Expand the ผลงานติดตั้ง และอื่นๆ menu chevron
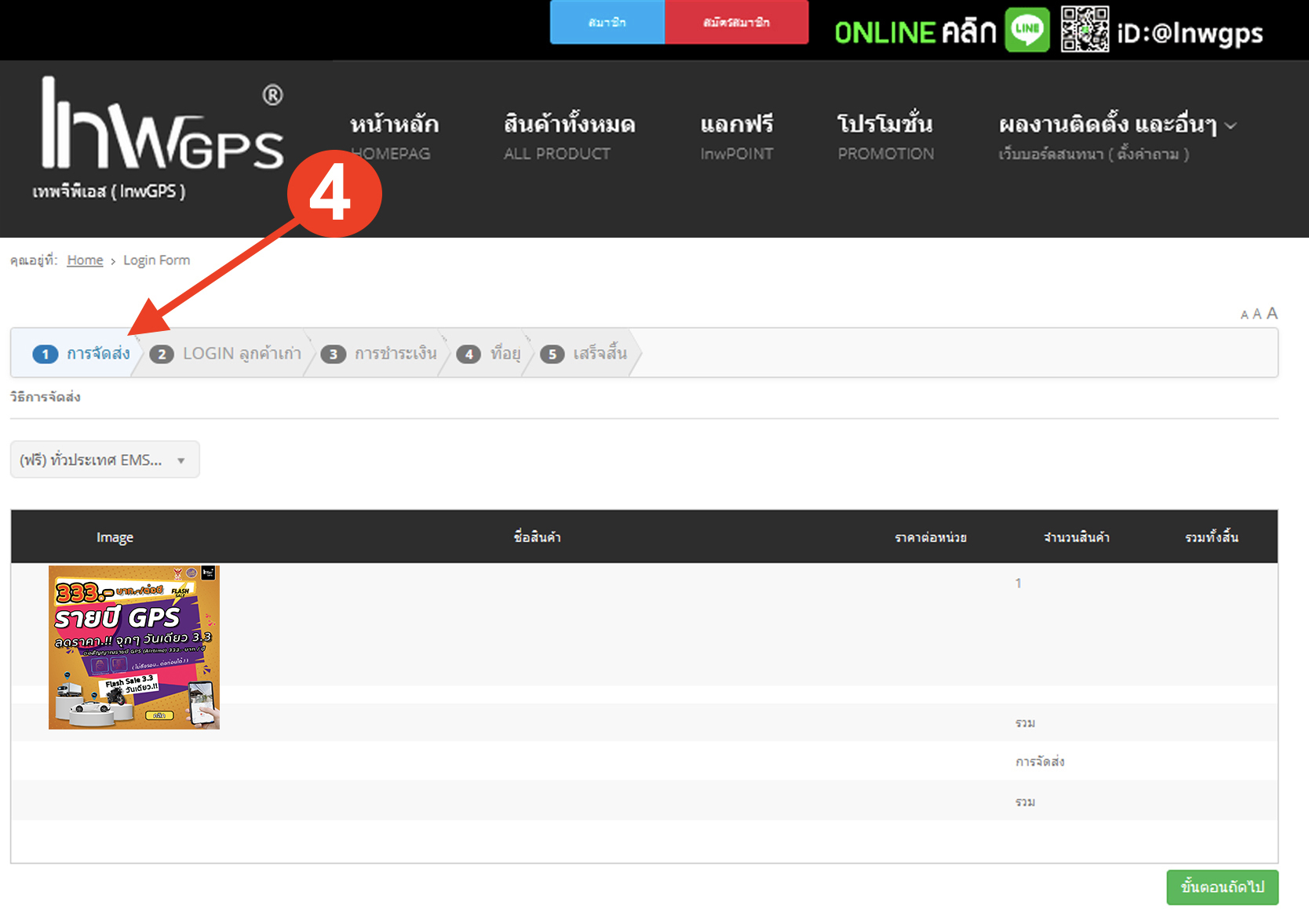The width and height of the screenshot is (1309, 924). click(x=1231, y=126)
